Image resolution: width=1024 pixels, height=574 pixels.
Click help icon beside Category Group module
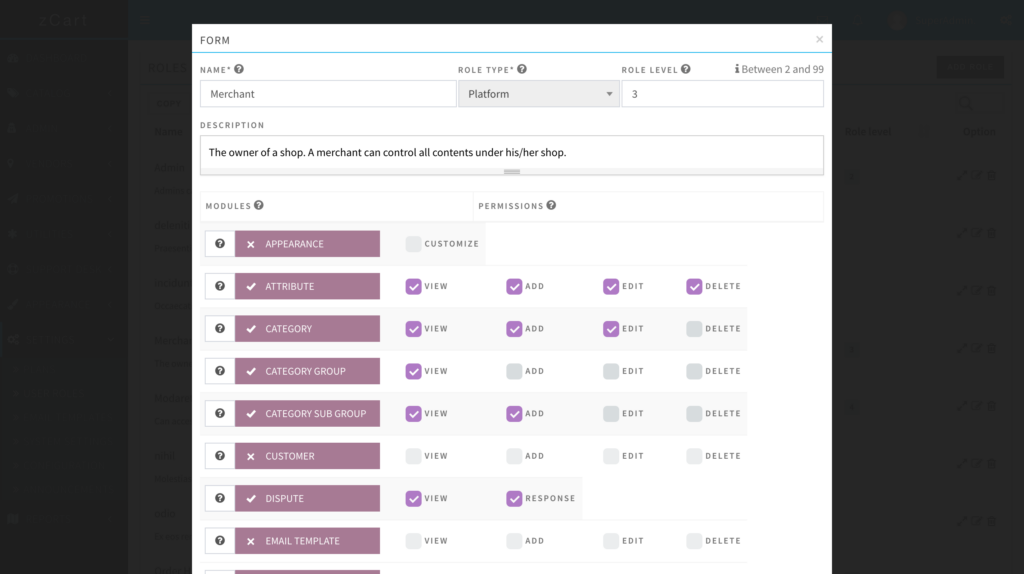tap(219, 371)
